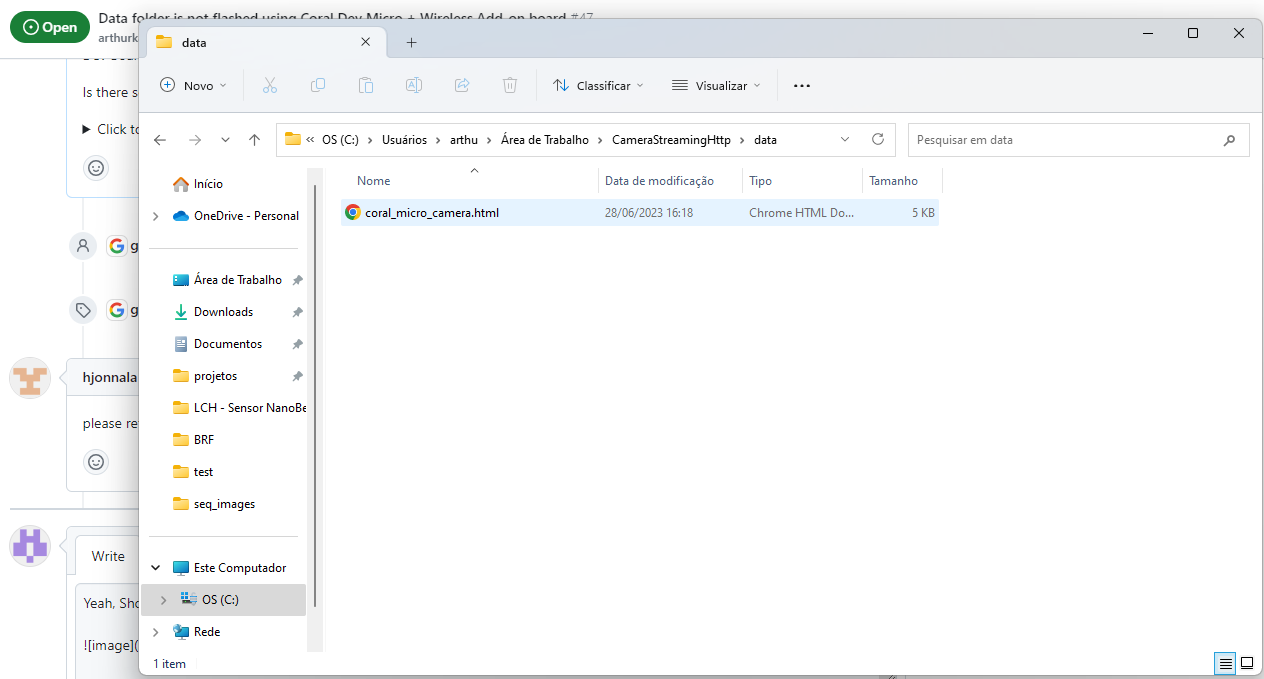Click the Paste icon
Image resolution: width=1264 pixels, height=679 pixels.
click(x=366, y=85)
